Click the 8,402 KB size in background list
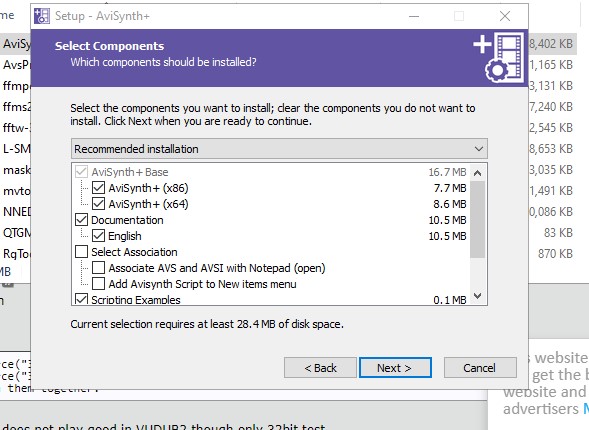This screenshot has height=430, width=589. click(551, 44)
